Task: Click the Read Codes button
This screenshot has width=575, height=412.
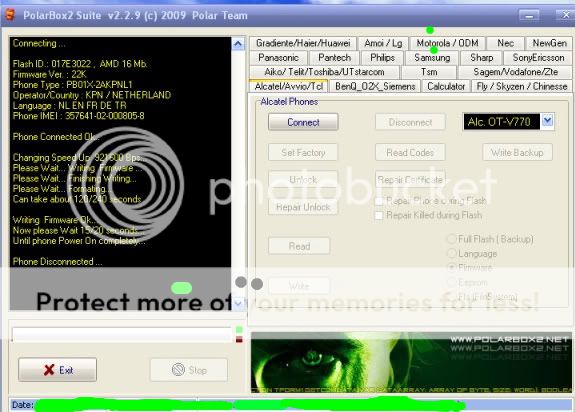Action: point(410,152)
